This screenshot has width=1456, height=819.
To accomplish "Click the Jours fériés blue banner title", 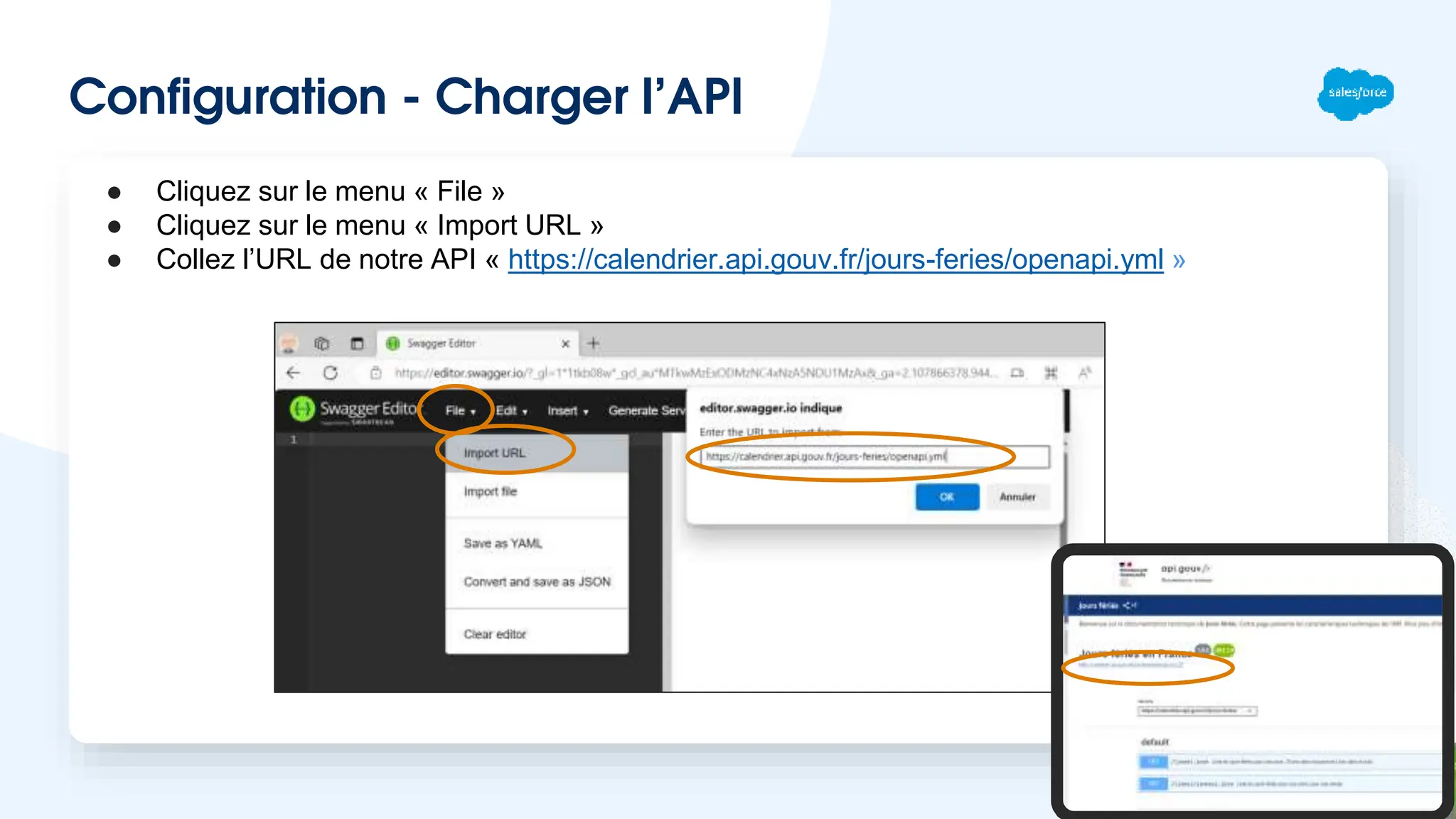I will coord(1098,606).
